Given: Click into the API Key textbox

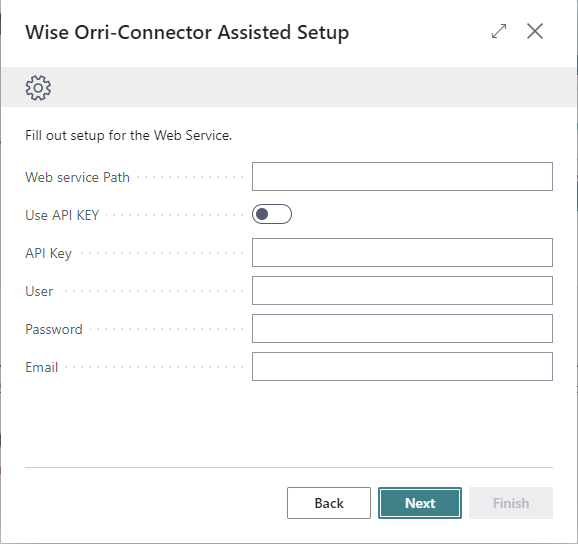Looking at the screenshot, I should [402, 252].
